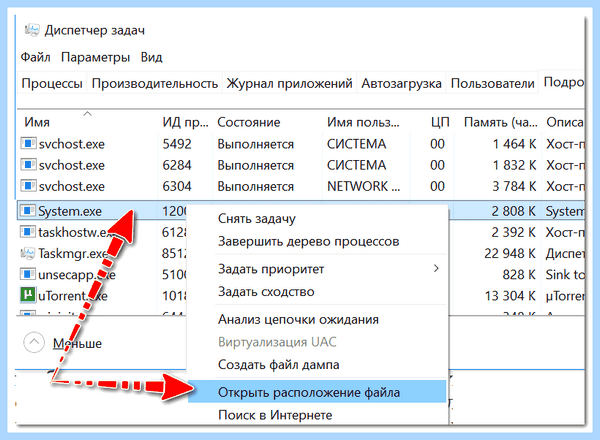Click the memory value 3 784 K
This screenshot has height=440, width=600.
(514, 186)
